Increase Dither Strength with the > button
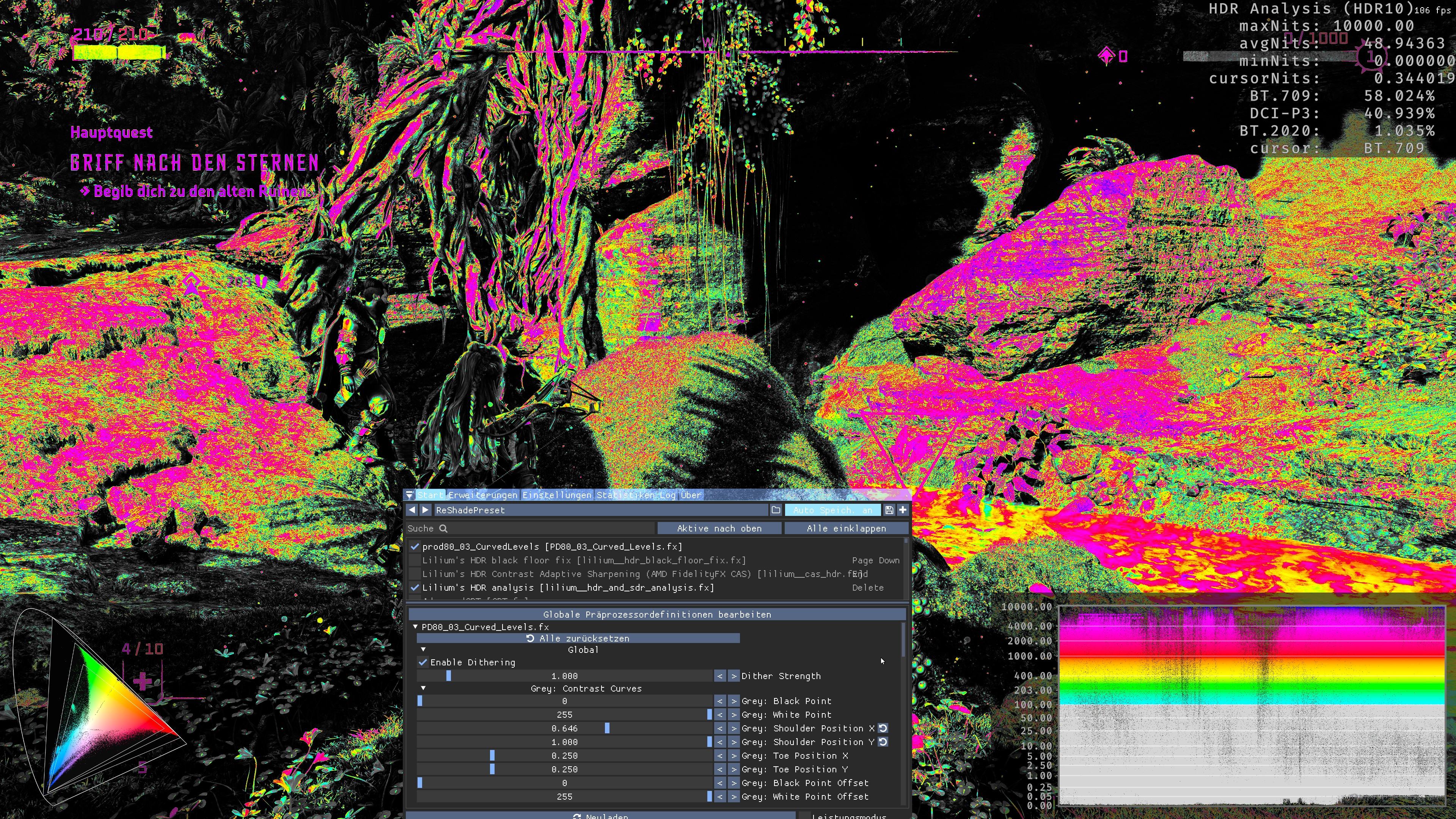 pos(733,676)
